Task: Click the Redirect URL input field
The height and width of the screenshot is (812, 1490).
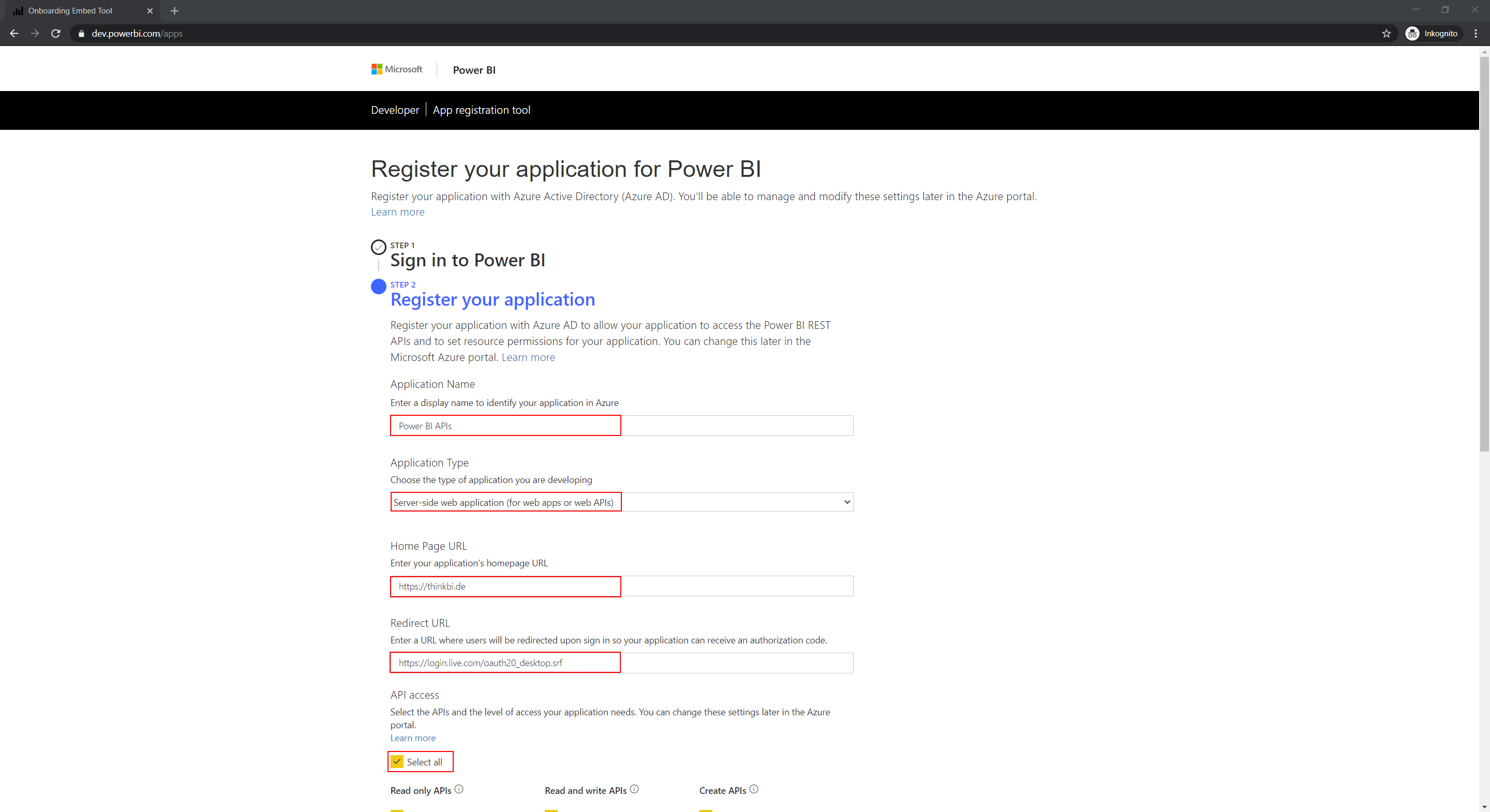Action: point(622,663)
